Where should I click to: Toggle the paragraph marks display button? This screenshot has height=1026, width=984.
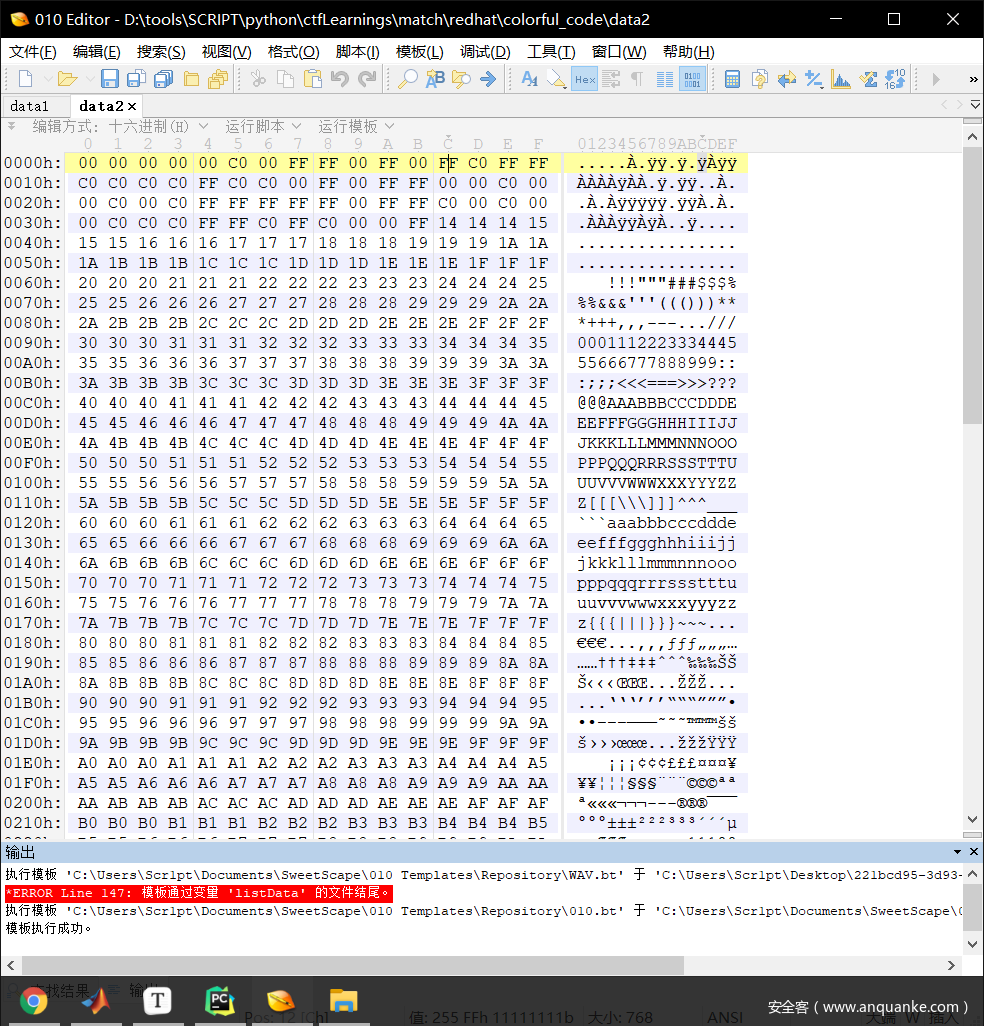coord(637,79)
